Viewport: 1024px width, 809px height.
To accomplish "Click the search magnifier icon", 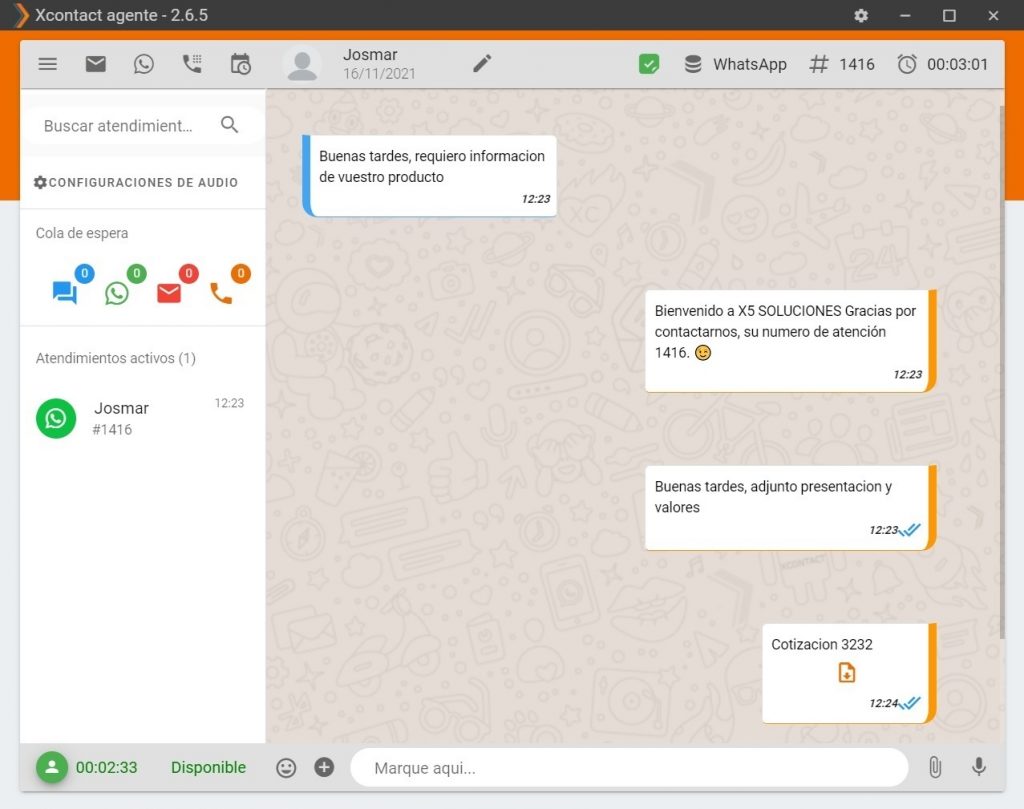I will point(229,125).
